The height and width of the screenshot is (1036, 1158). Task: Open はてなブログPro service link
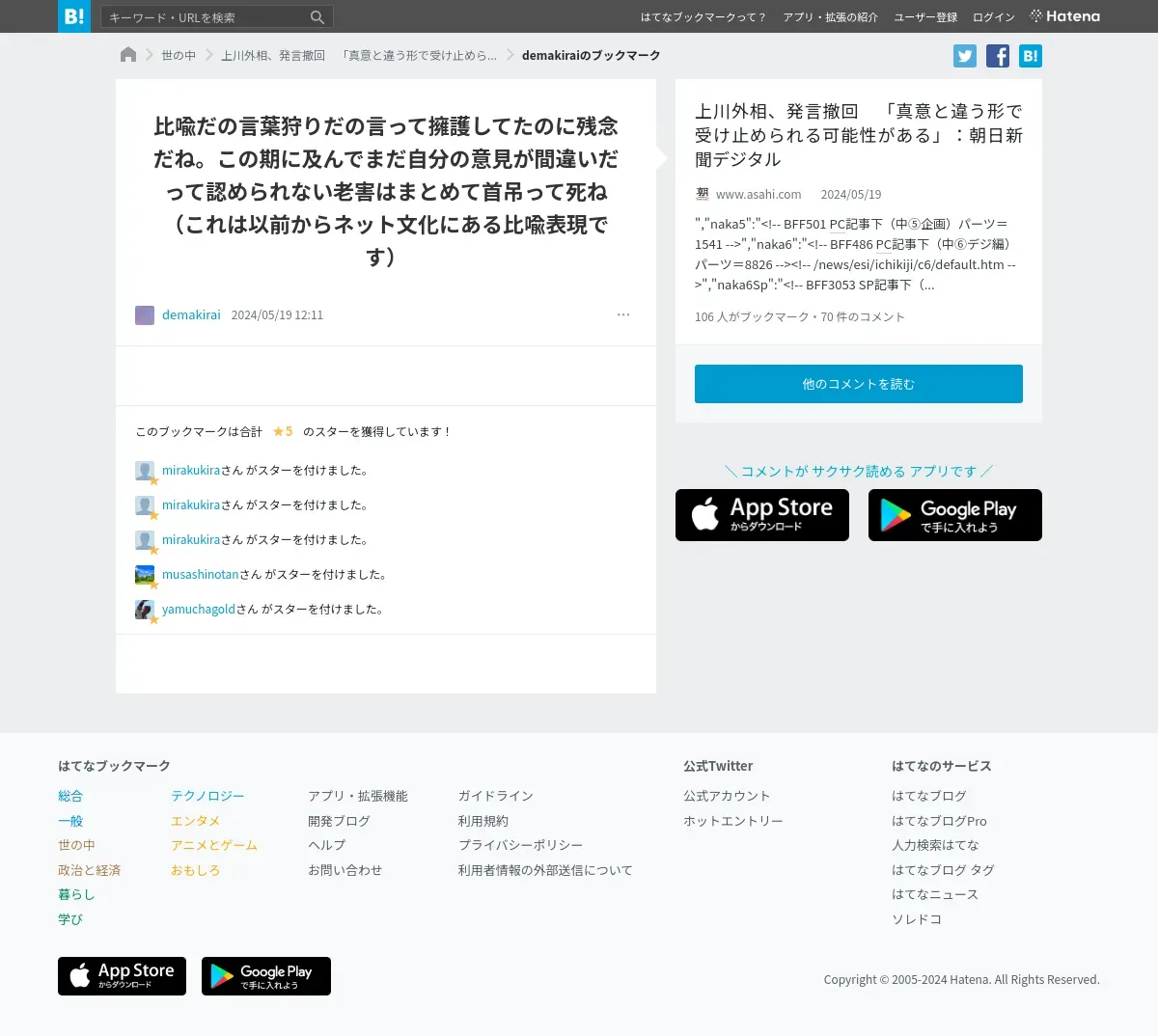939,821
